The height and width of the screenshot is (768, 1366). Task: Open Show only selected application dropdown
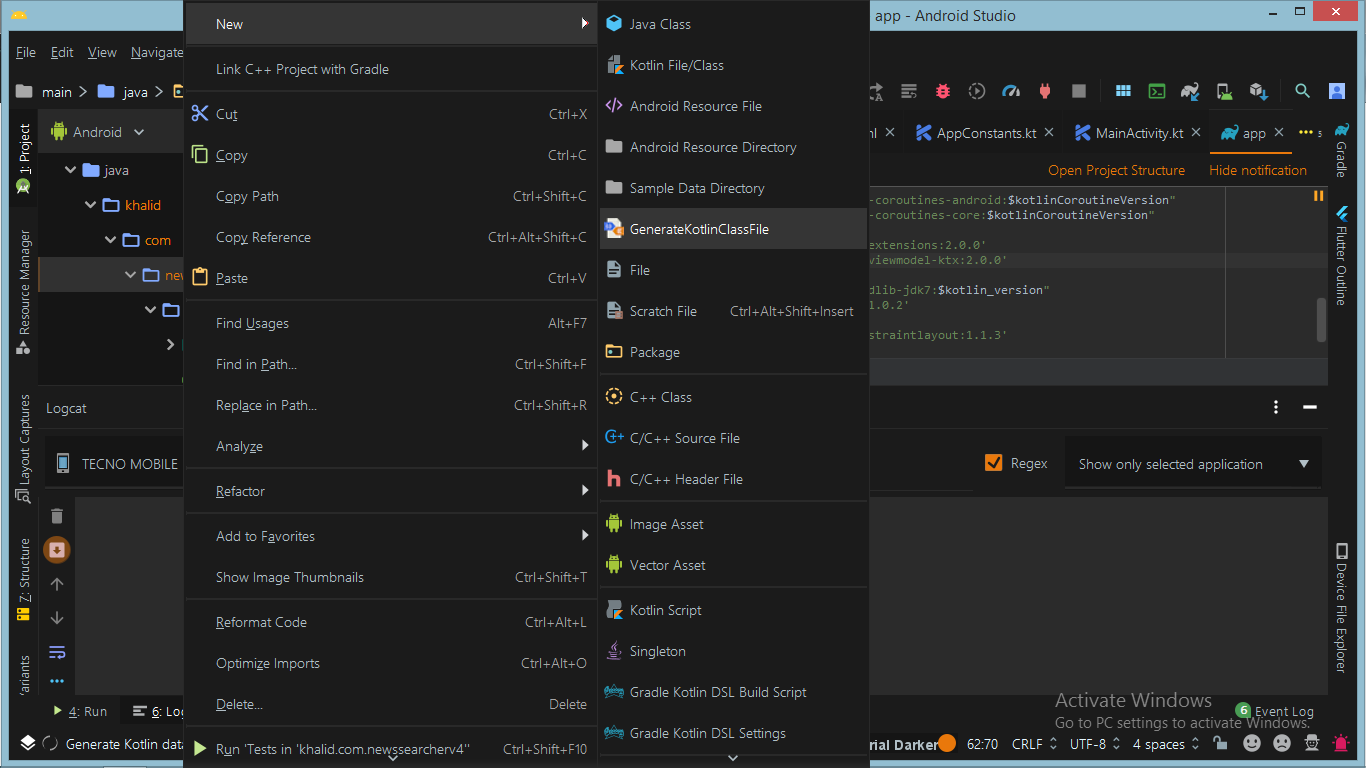pos(1193,464)
